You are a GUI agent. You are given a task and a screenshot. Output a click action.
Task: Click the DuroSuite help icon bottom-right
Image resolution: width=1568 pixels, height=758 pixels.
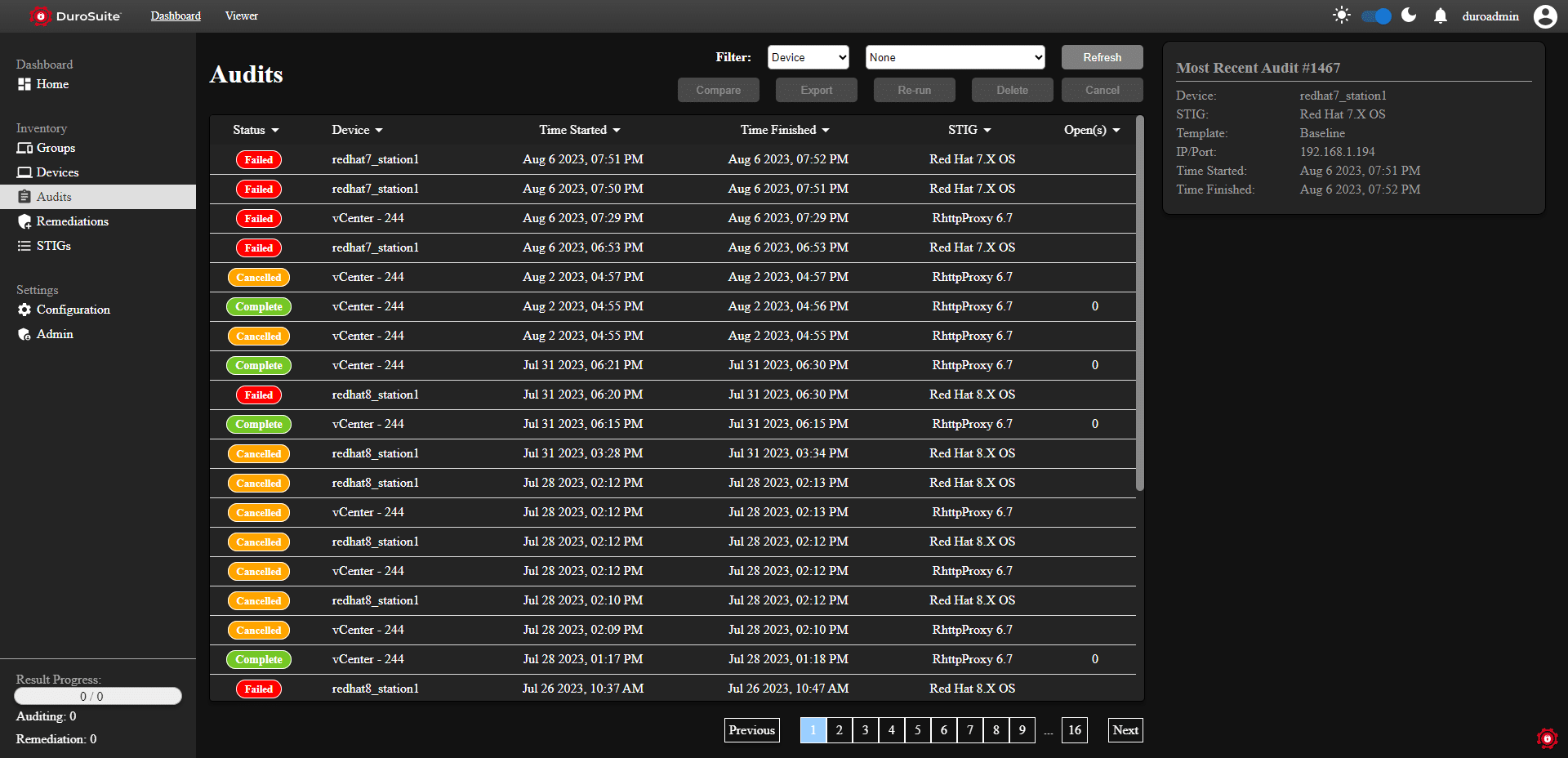pyautogui.click(x=1547, y=738)
